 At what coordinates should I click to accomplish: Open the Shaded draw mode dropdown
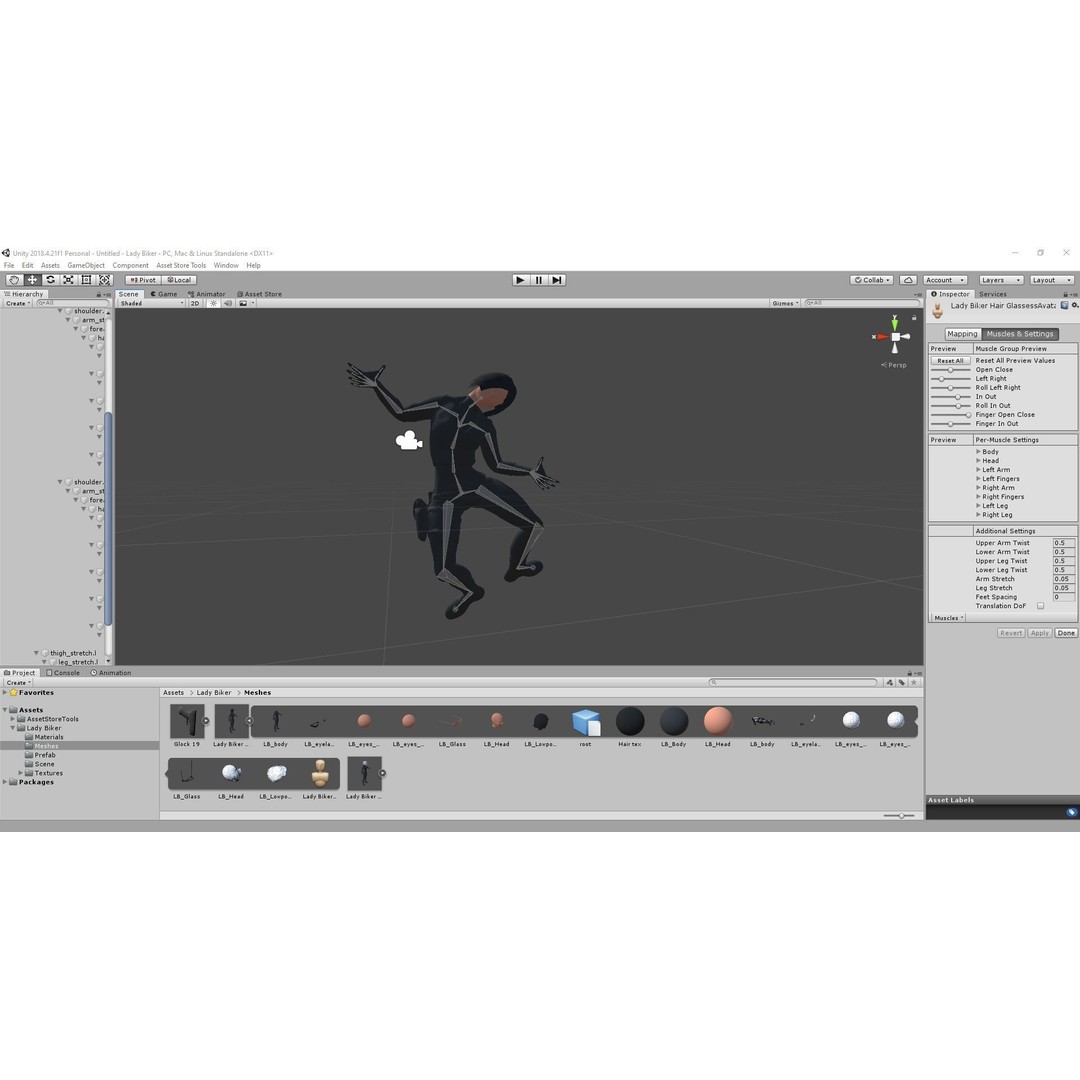(152, 303)
